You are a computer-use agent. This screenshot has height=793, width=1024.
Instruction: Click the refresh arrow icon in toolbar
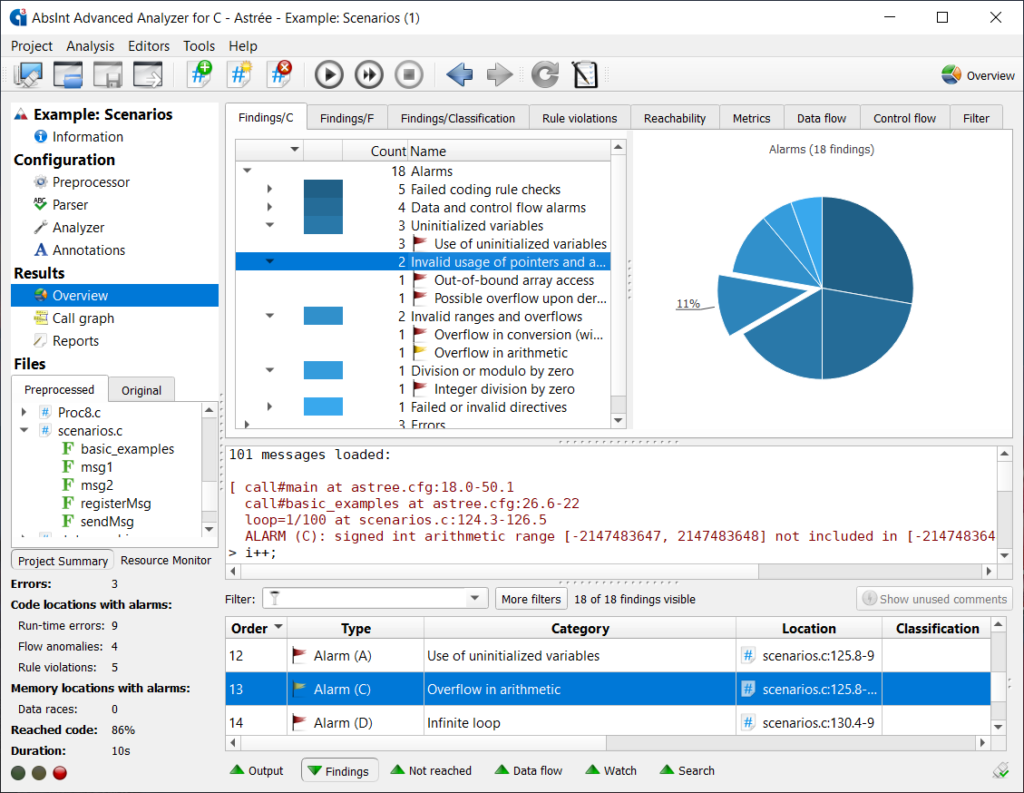pyautogui.click(x=545, y=75)
